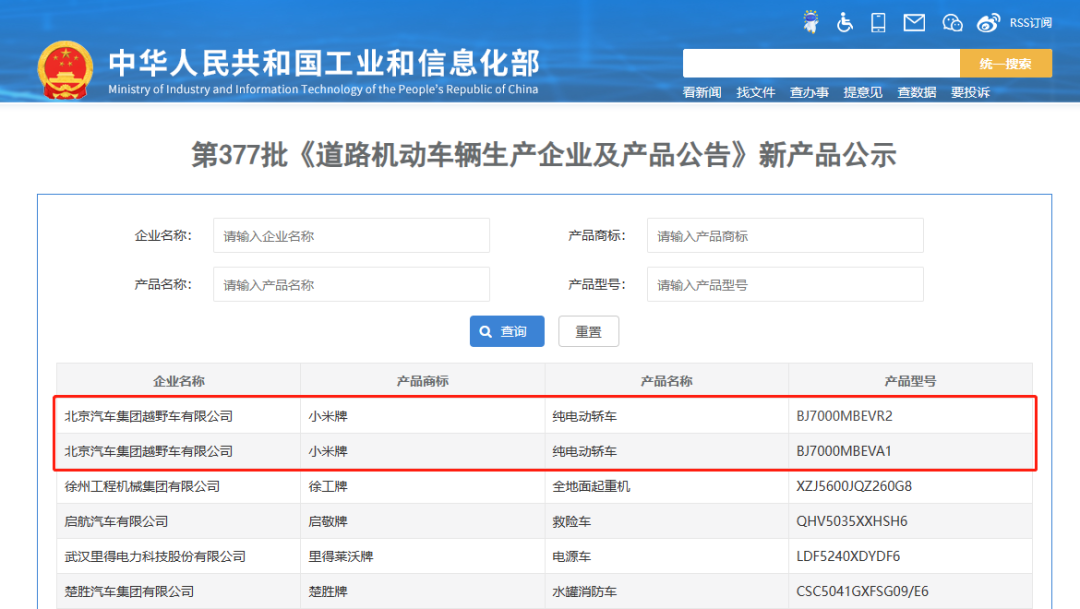
Task: Click into the 产品型号 input field
Action: point(785,285)
